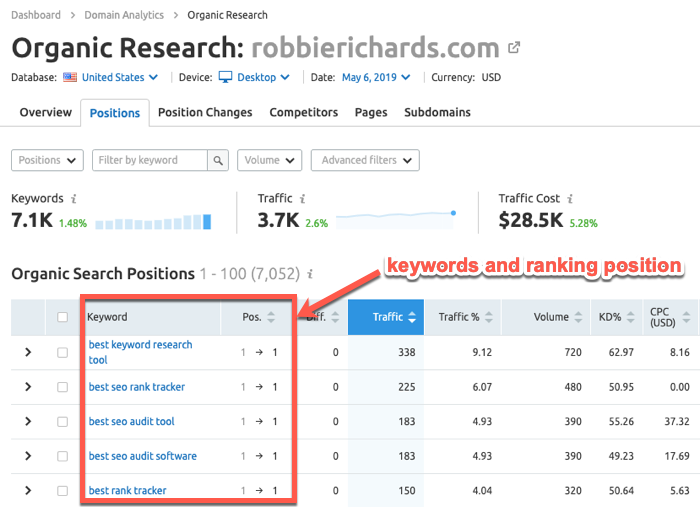Click KD% value 49.23

(621, 456)
